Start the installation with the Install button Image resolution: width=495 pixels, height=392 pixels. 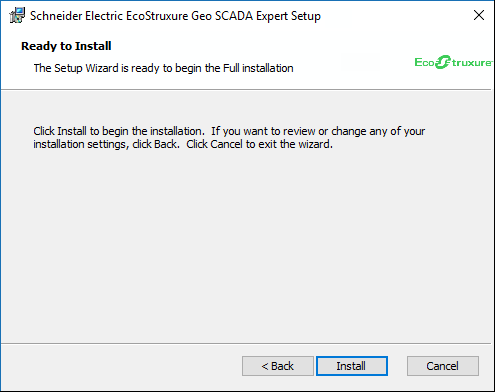click(x=352, y=366)
